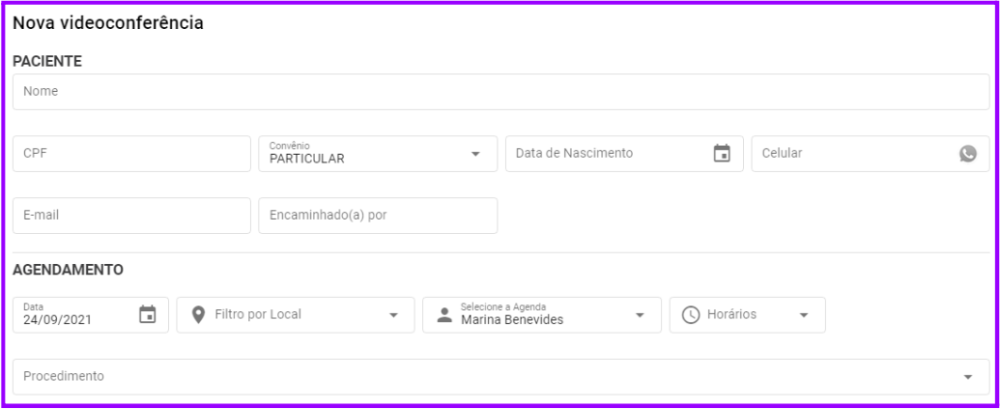Click the E-mail input field
1000x409 pixels.
click(131, 216)
